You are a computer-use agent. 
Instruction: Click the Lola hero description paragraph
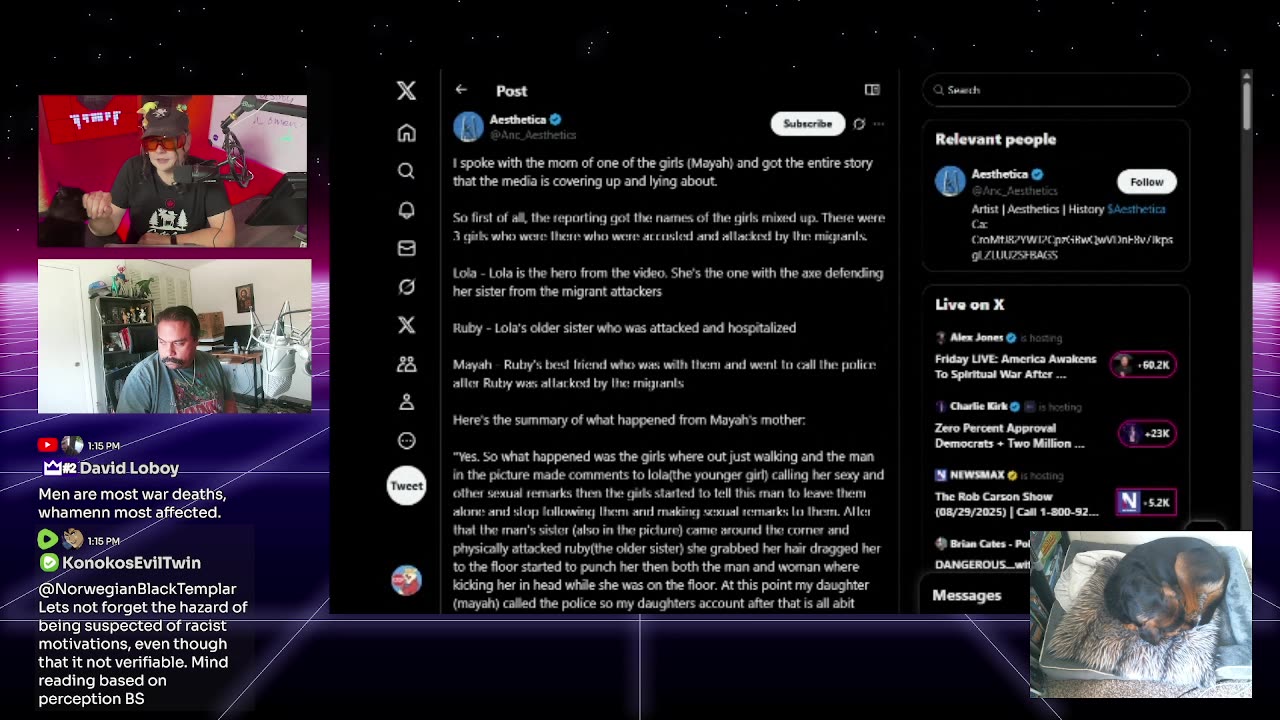click(668, 282)
